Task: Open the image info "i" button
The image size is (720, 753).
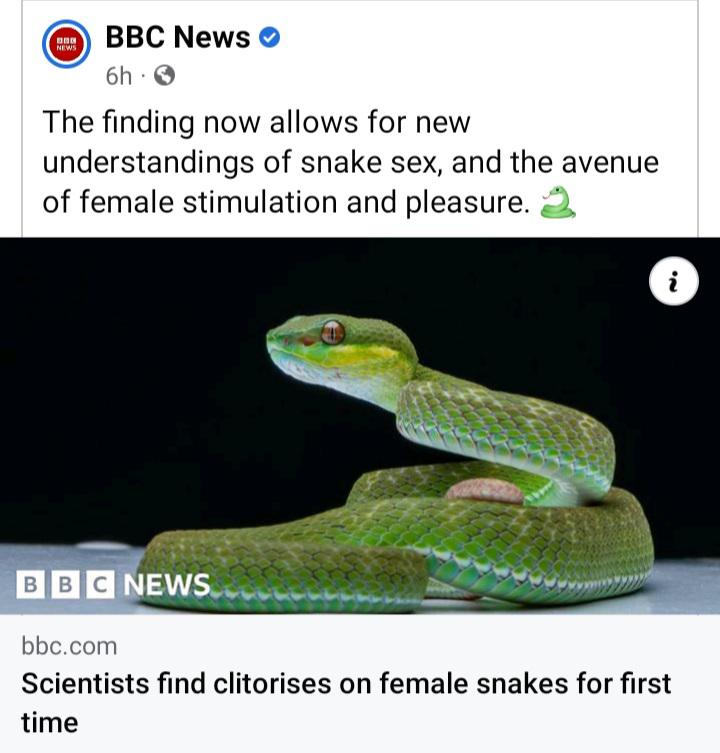Action: click(673, 281)
